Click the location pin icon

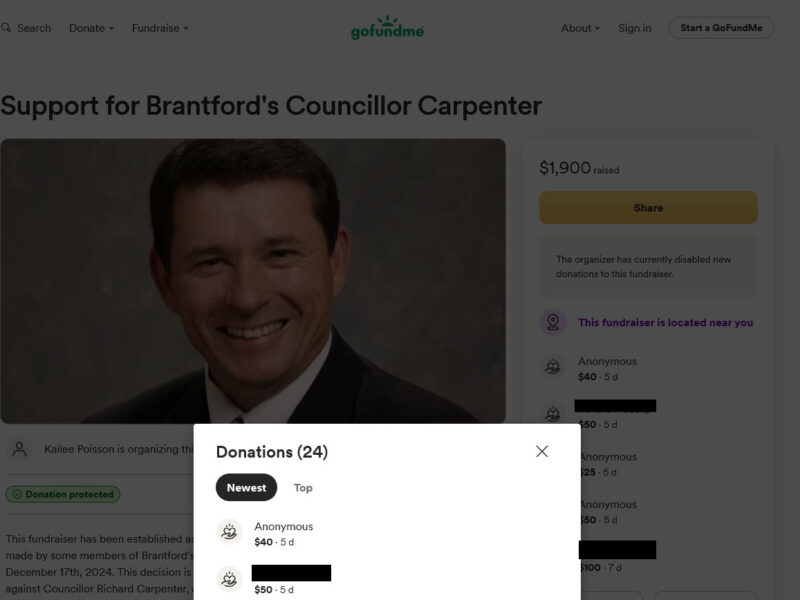tap(553, 322)
